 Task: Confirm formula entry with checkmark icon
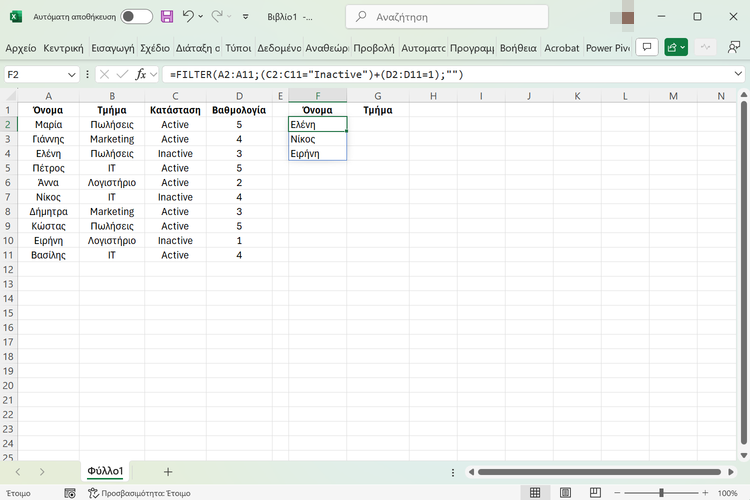click(122, 74)
